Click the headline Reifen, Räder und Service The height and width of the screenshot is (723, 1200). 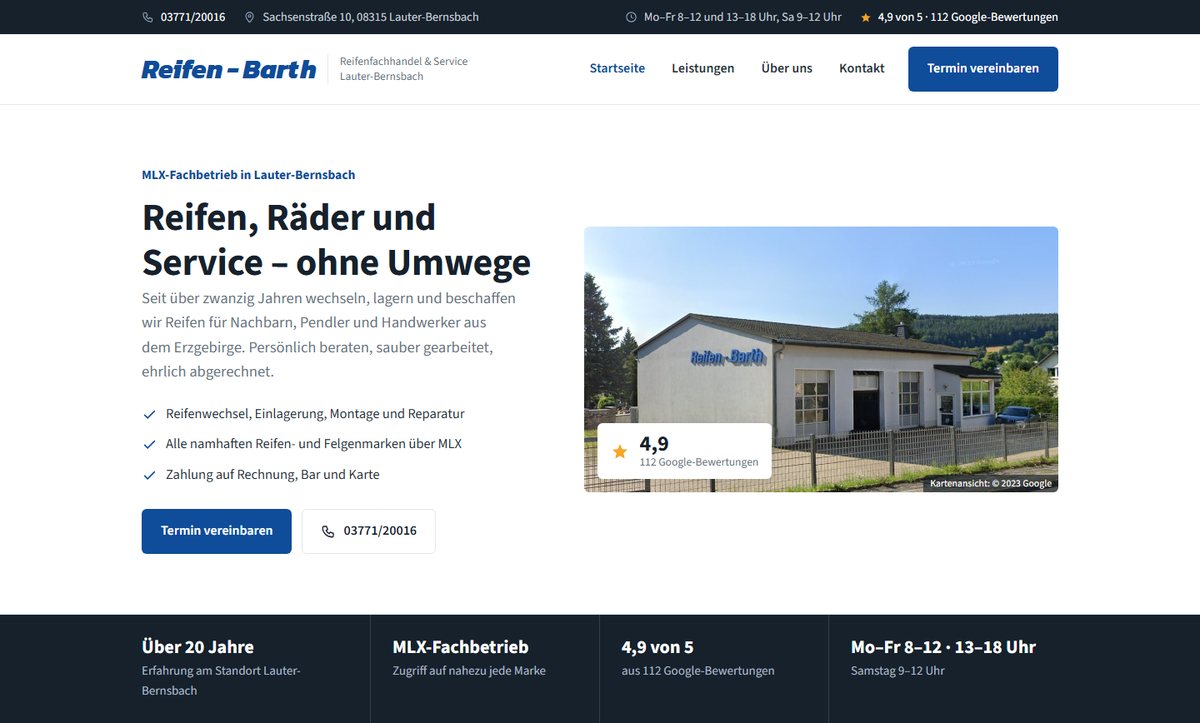337,239
